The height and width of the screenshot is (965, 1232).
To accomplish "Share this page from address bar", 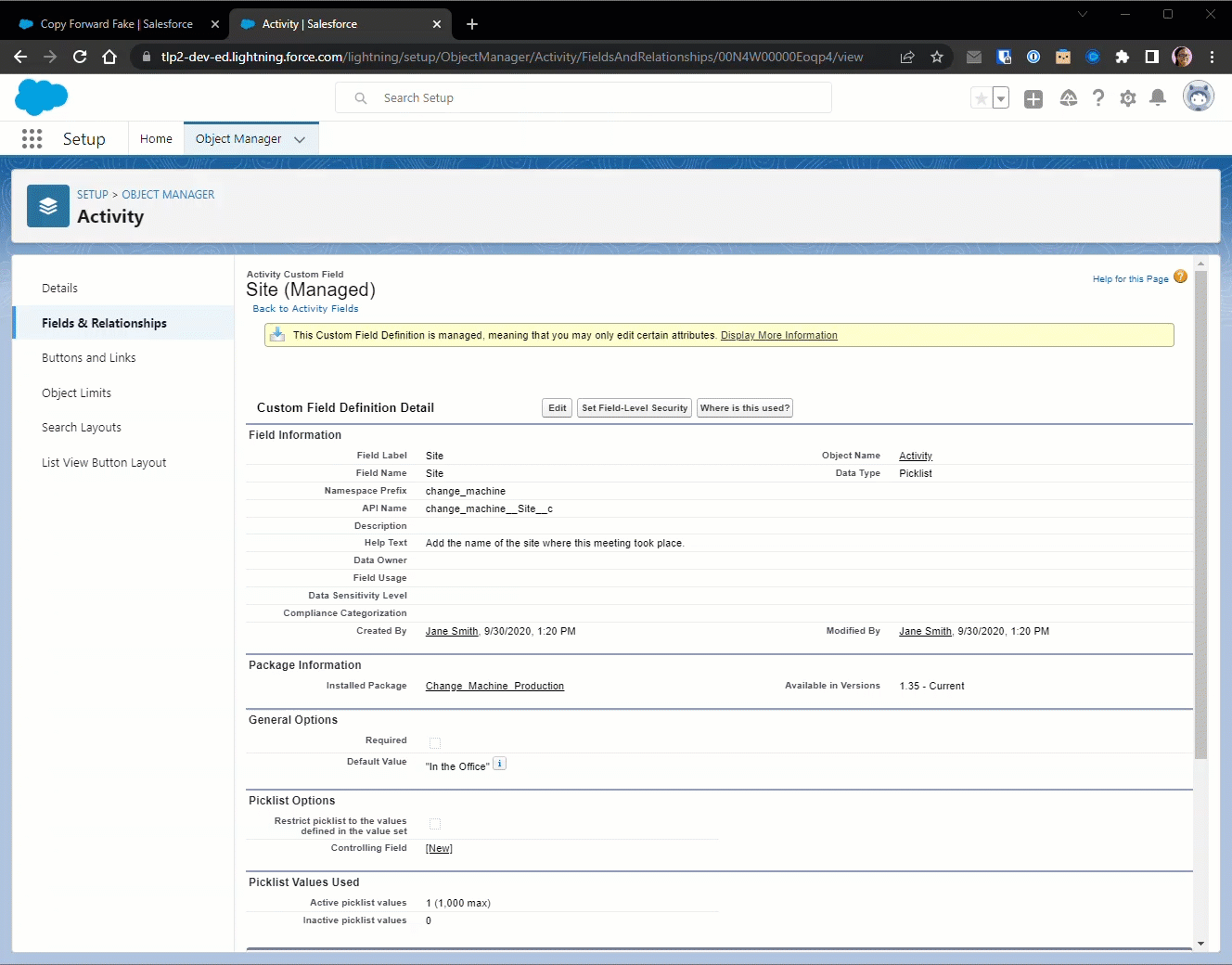I will [907, 57].
